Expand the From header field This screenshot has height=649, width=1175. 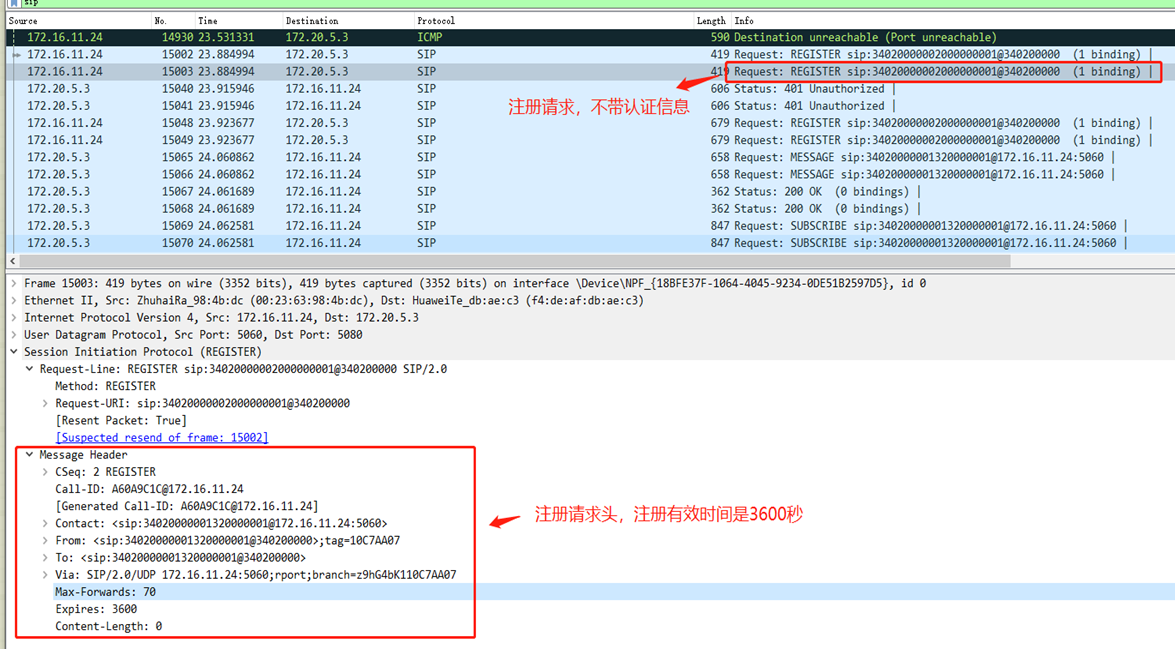click(x=45, y=540)
